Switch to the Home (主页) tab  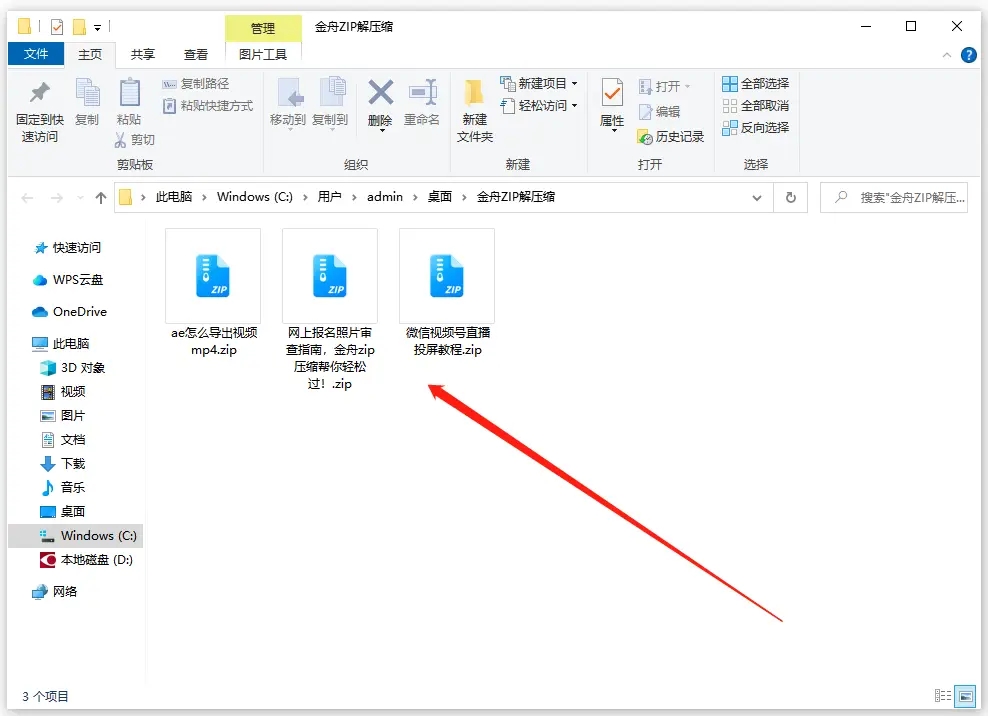coord(90,55)
